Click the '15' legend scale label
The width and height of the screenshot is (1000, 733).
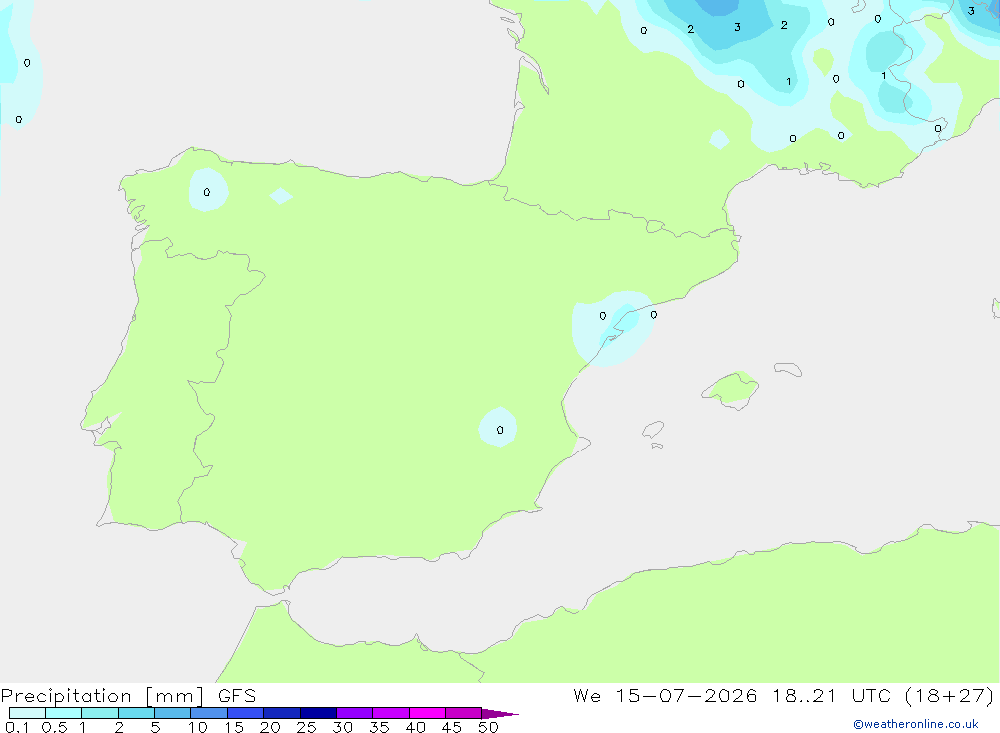[x=234, y=727]
